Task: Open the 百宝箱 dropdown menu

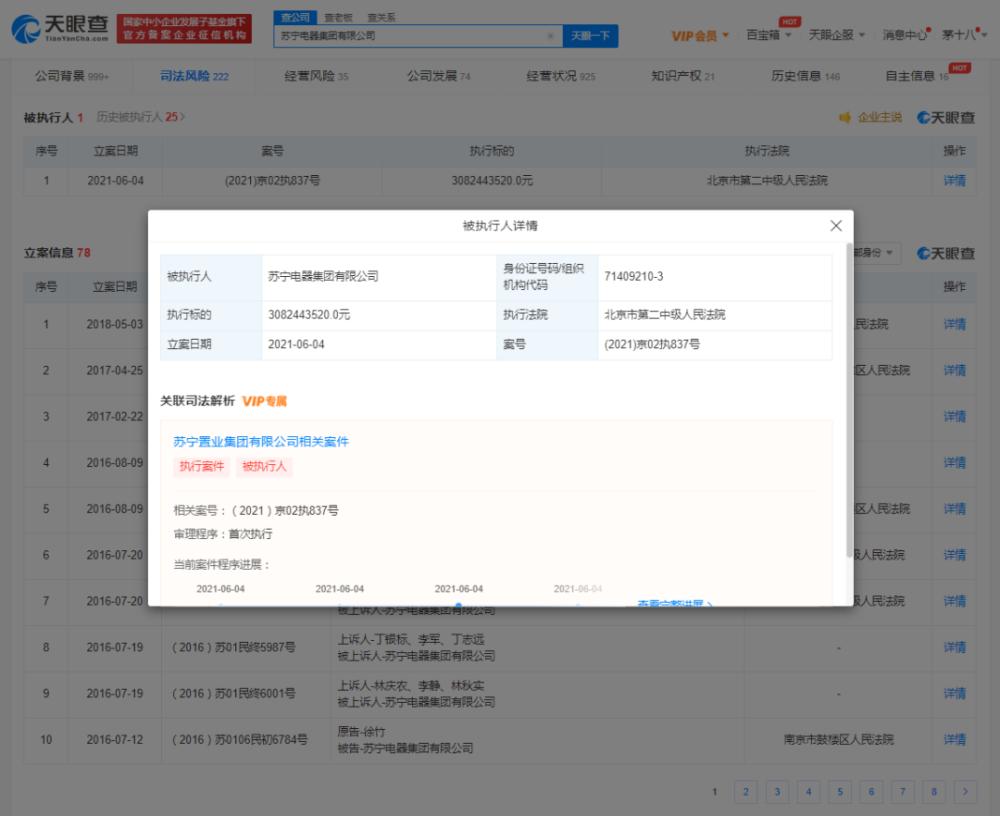Action: (768, 35)
